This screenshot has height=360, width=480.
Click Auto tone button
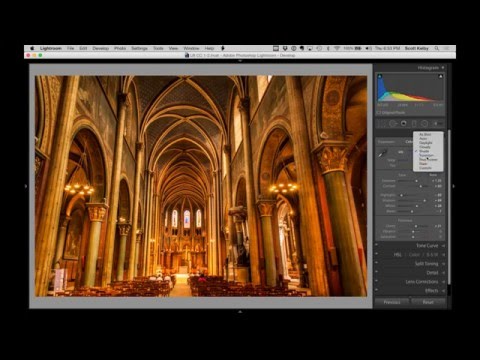[433, 175]
